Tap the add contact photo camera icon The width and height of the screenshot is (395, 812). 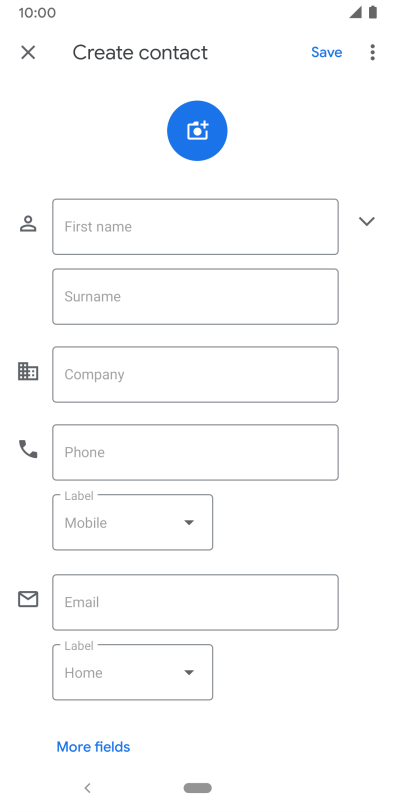coord(197,130)
